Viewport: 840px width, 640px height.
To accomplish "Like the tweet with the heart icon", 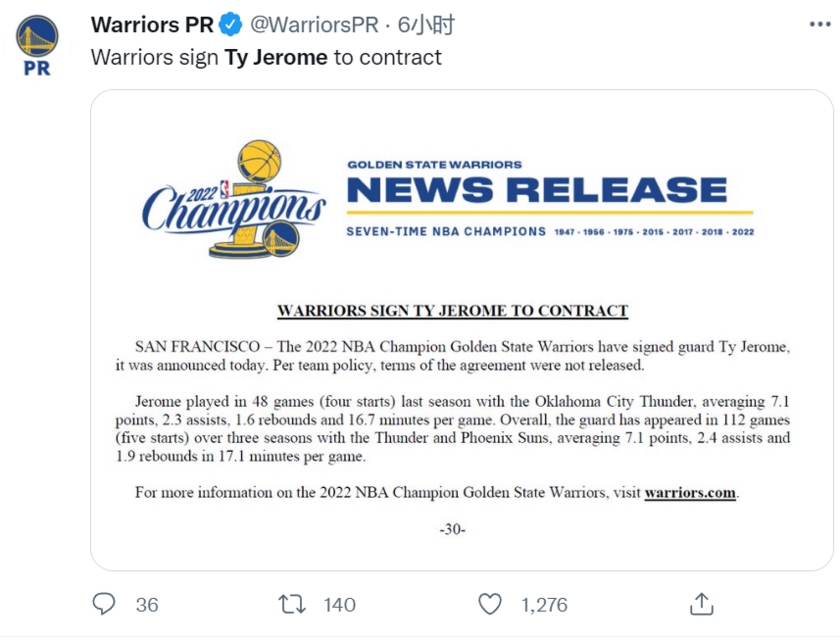I will point(489,603).
